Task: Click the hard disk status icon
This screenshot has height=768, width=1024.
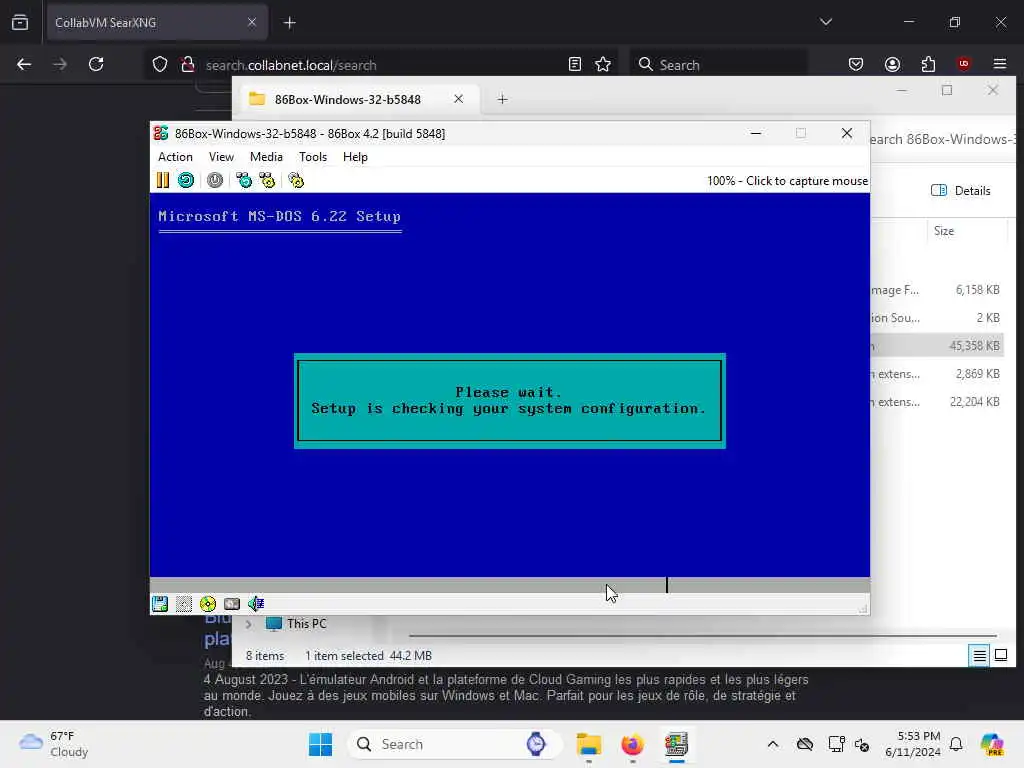Action: pyautogui.click(x=232, y=604)
